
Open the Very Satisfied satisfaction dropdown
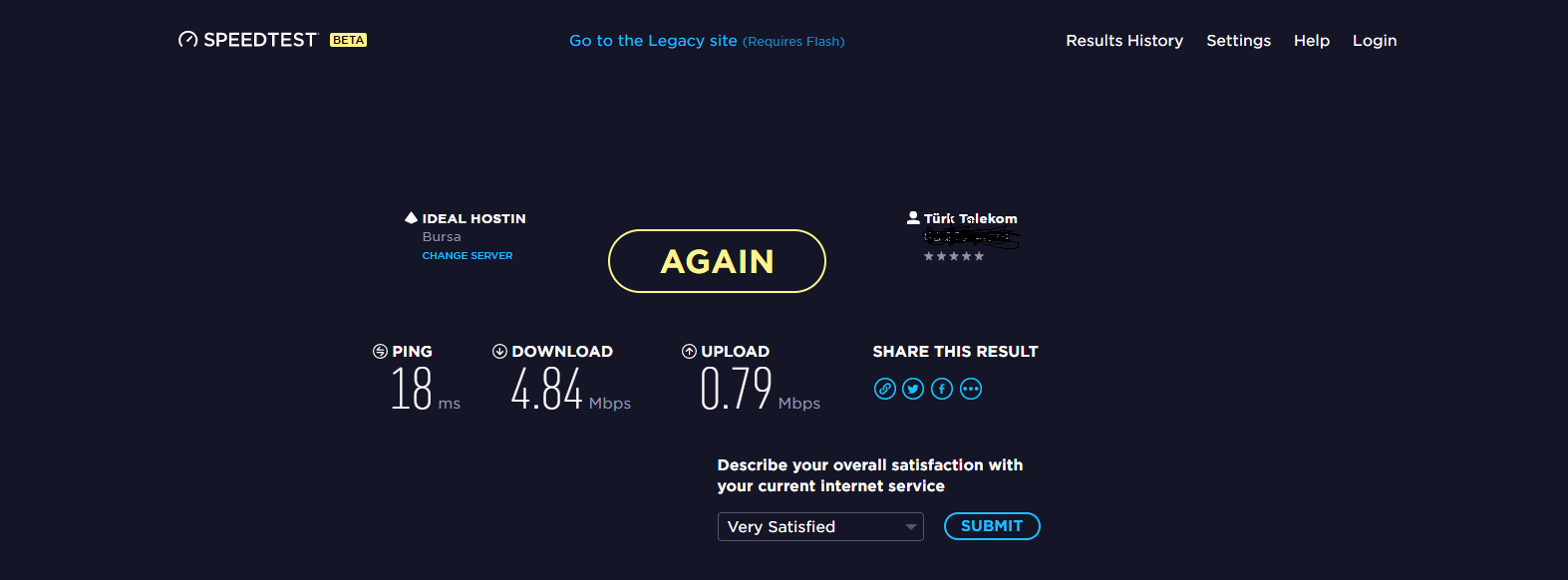820,526
